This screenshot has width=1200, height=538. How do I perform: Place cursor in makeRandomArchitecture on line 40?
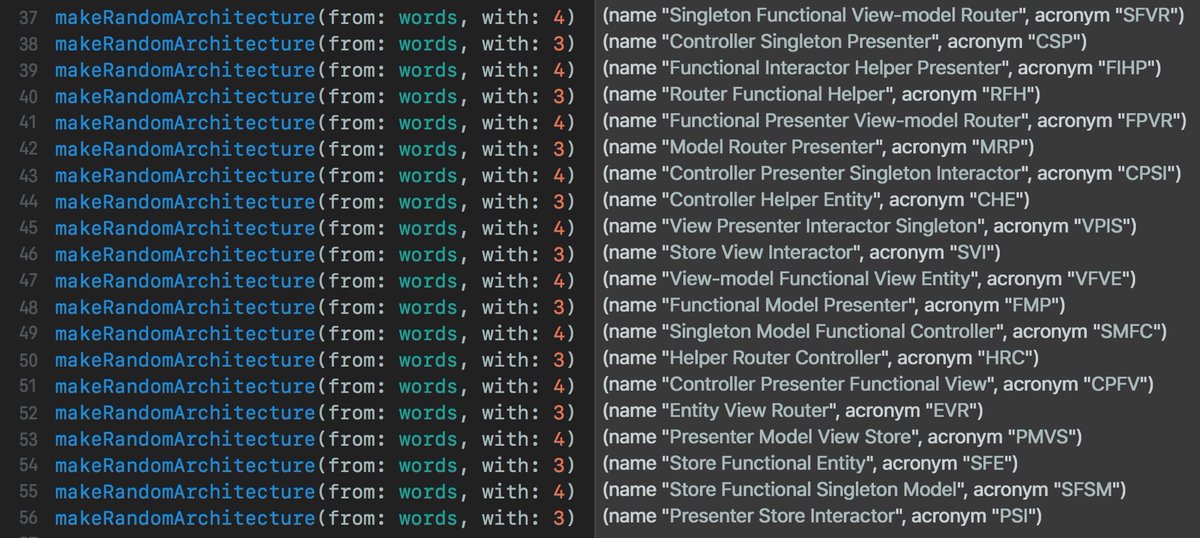184,97
